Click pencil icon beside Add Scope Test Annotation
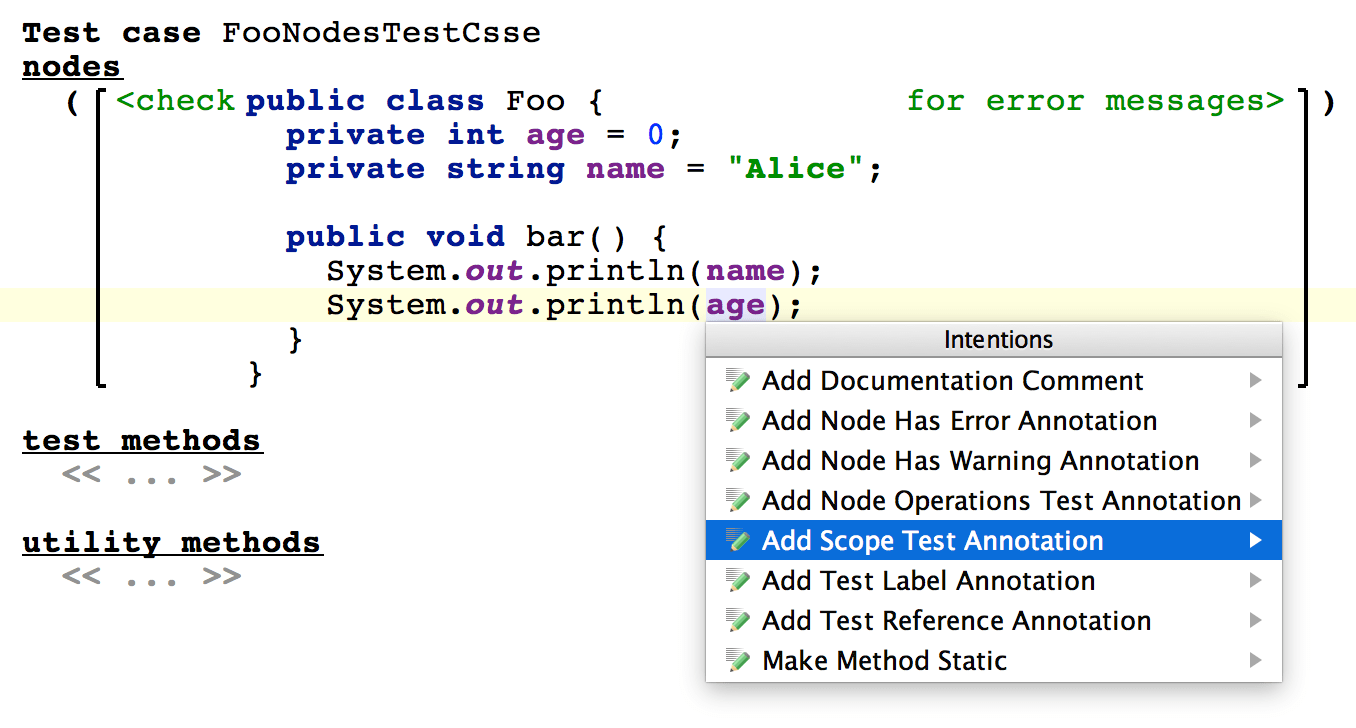Screen dimensions: 1356x728 738,541
